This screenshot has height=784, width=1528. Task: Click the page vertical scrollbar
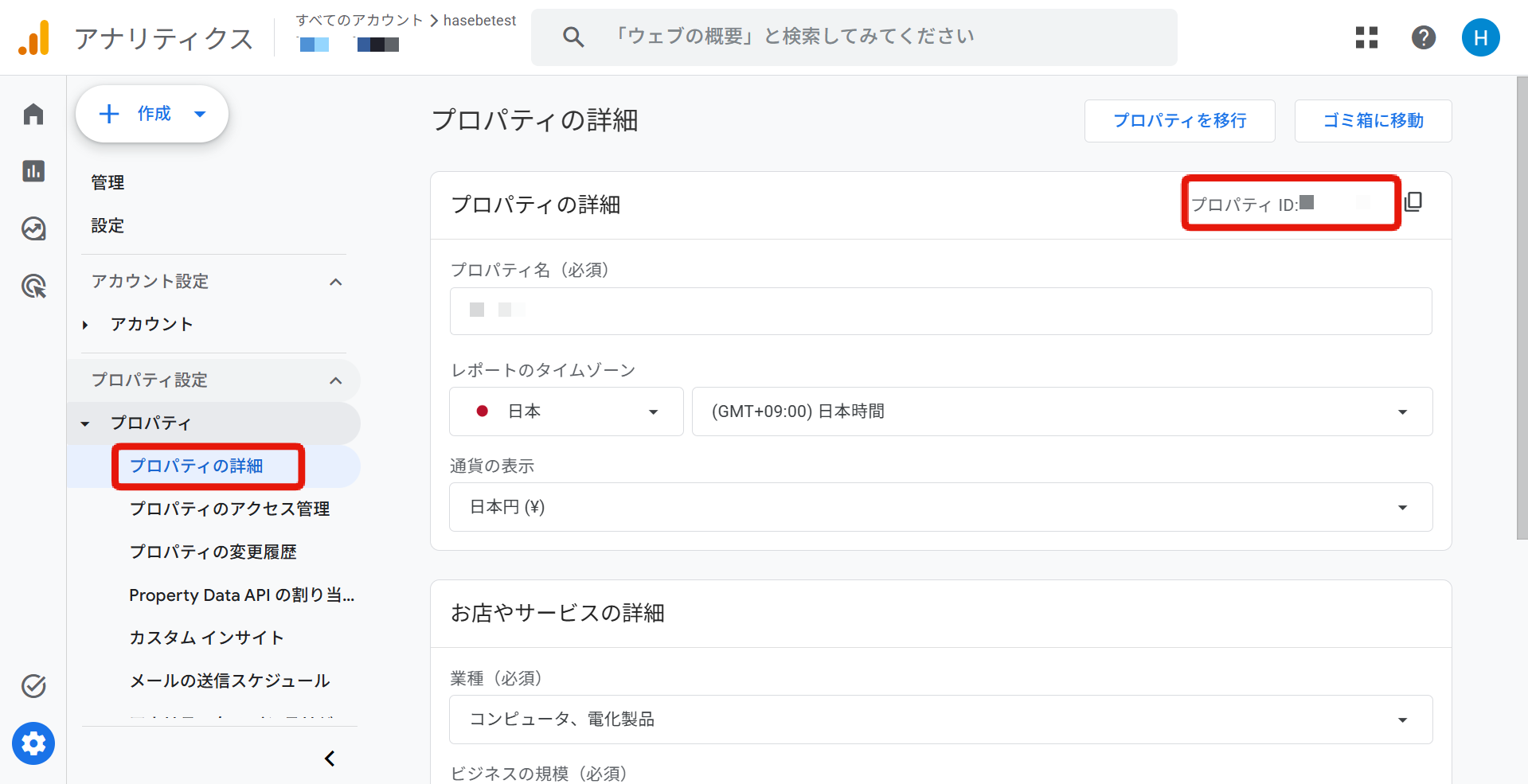[1522, 309]
